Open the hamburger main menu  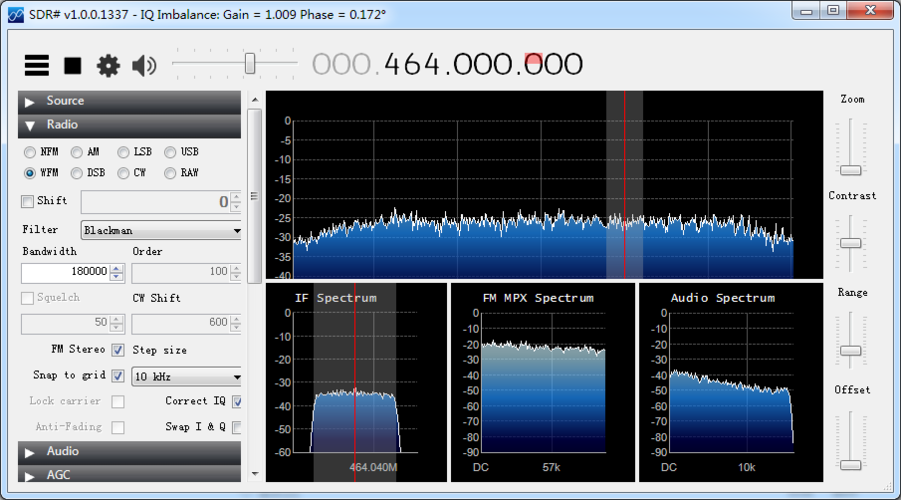(x=36, y=66)
